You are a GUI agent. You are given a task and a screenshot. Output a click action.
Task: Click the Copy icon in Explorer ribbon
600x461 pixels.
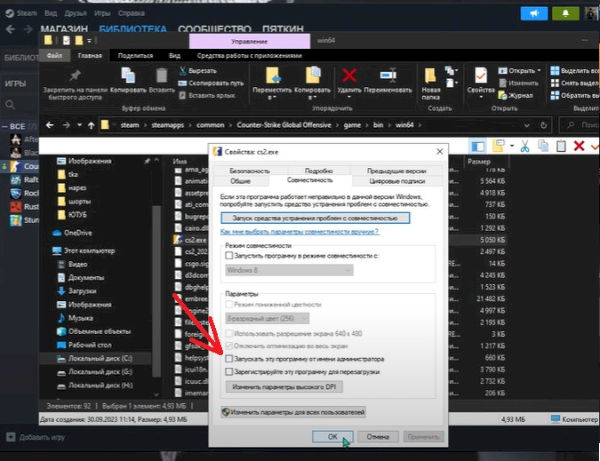point(128,75)
